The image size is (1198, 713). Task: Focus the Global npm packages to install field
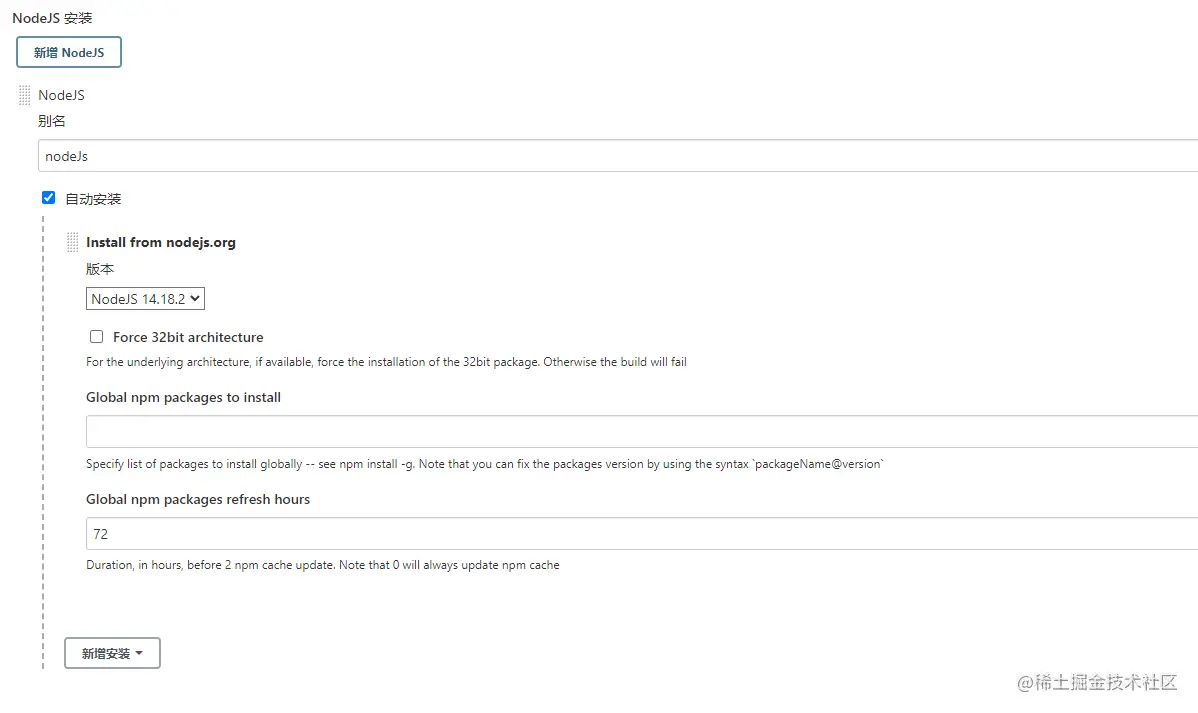tap(640, 432)
